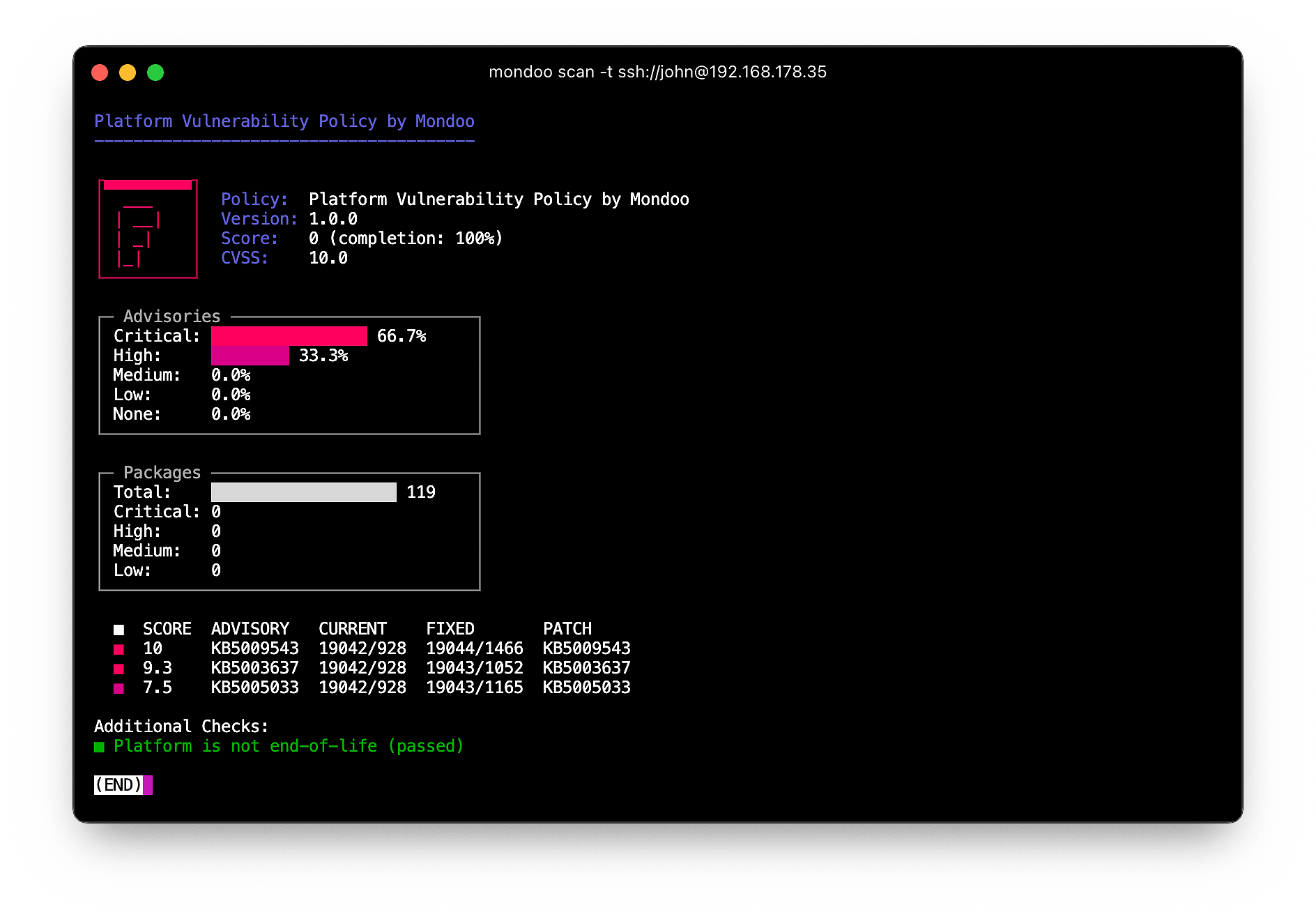The height and width of the screenshot is (919, 1316).
Task: Click the fixed version 19044/1466
Action: point(474,648)
